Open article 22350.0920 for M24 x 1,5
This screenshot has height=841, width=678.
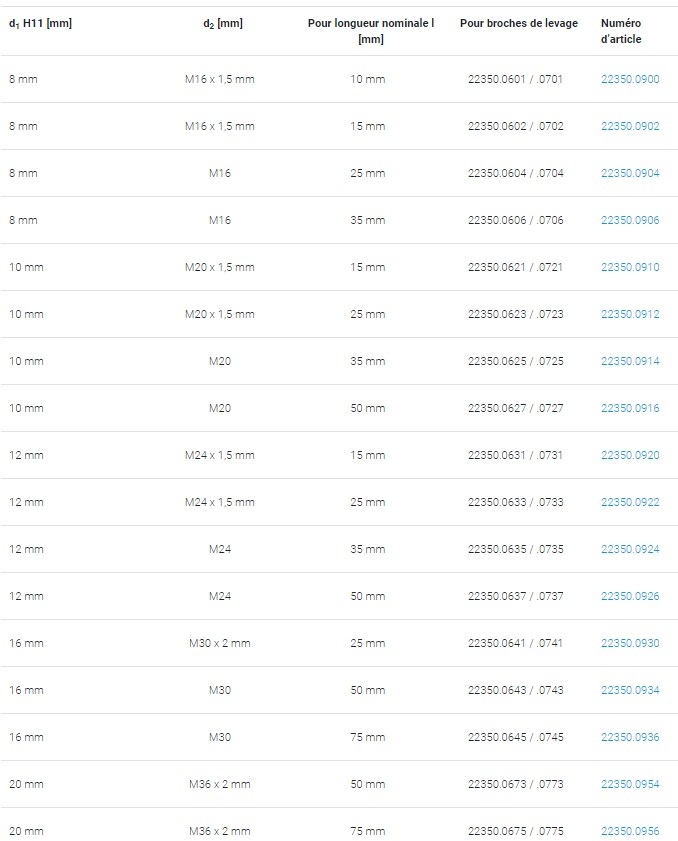point(630,455)
